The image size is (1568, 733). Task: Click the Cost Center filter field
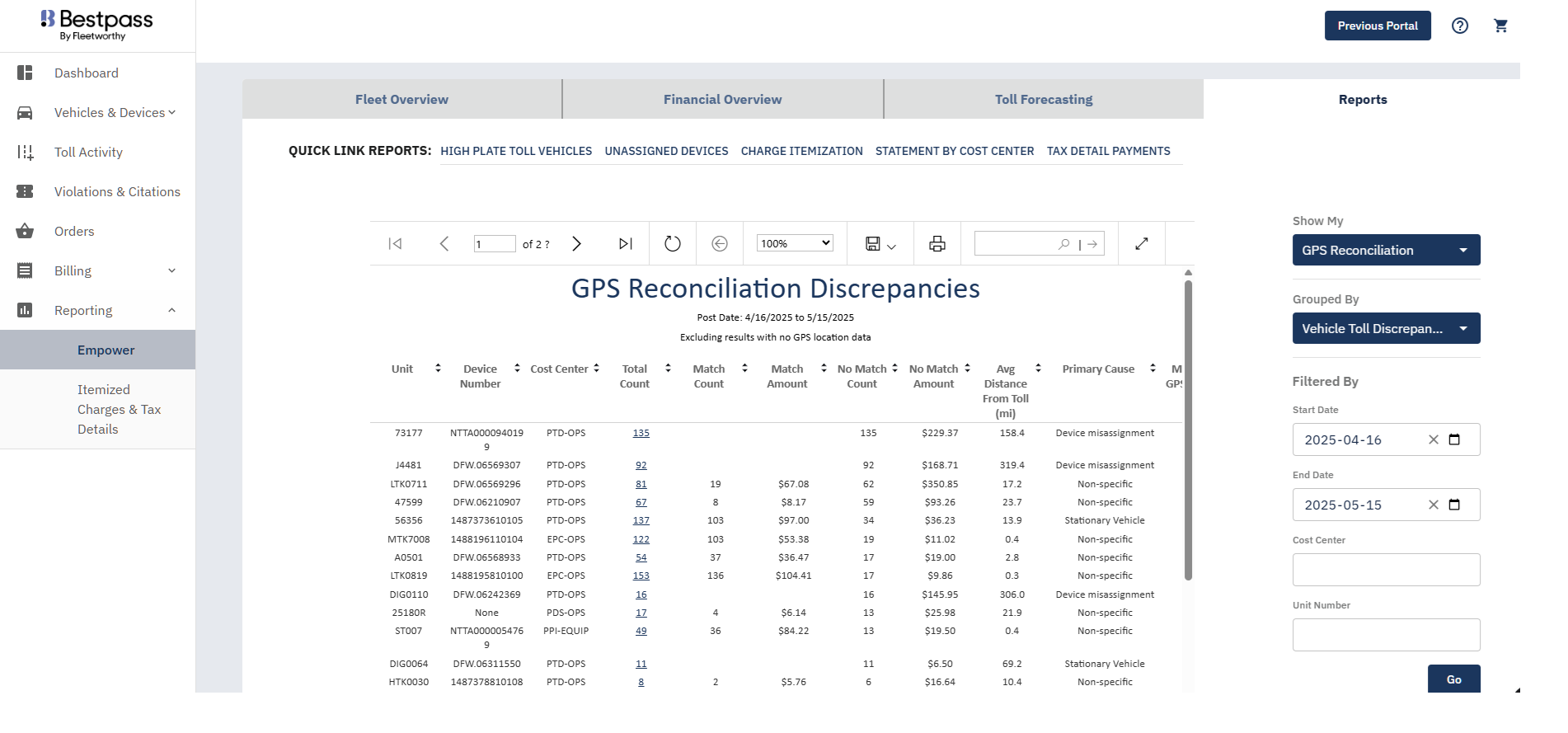click(x=1386, y=570)
